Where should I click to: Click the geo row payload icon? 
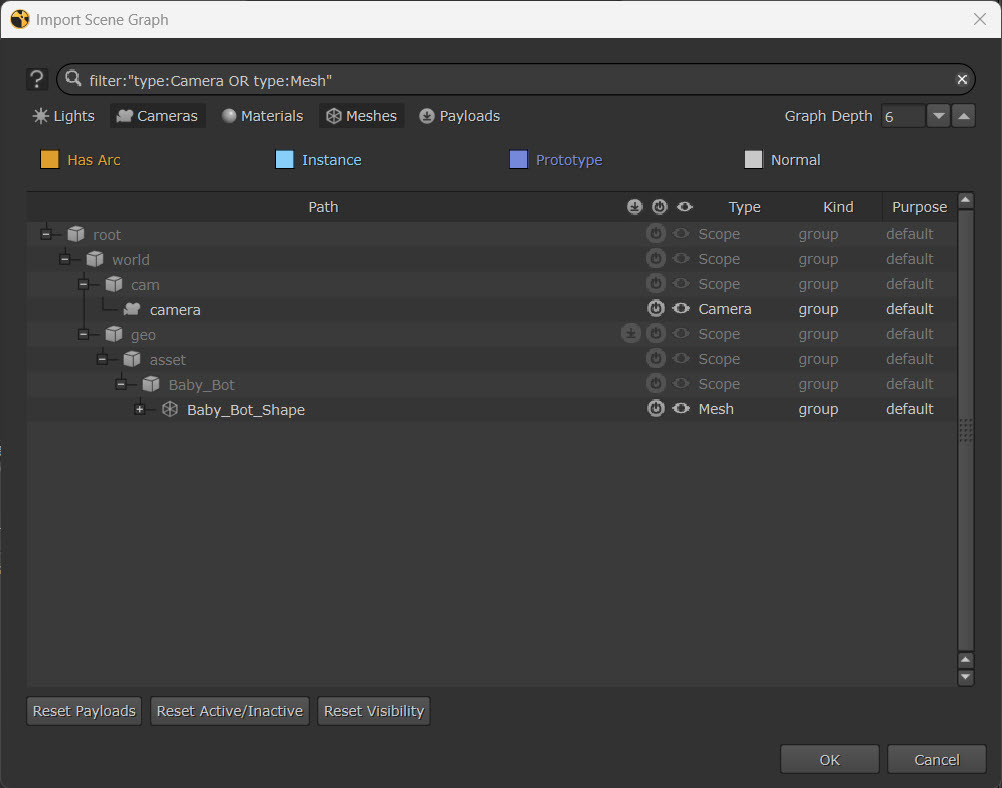pos(631,334)
